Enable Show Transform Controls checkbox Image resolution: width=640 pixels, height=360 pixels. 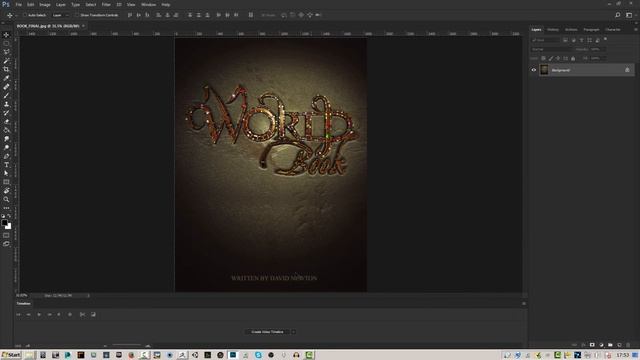pos(77,15)
